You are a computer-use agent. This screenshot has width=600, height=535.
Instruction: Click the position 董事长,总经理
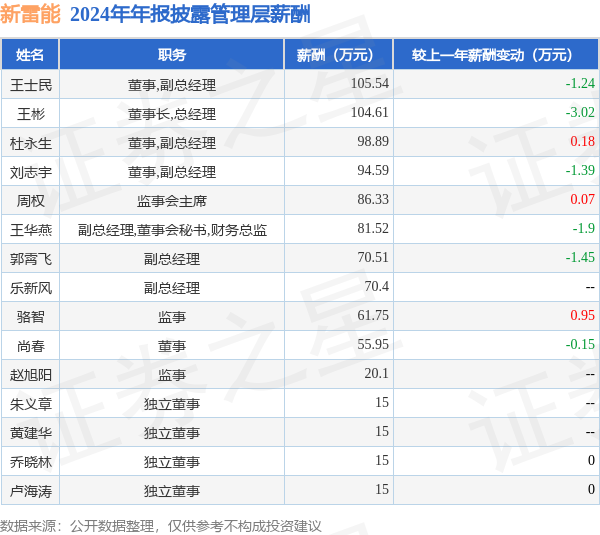172,114
